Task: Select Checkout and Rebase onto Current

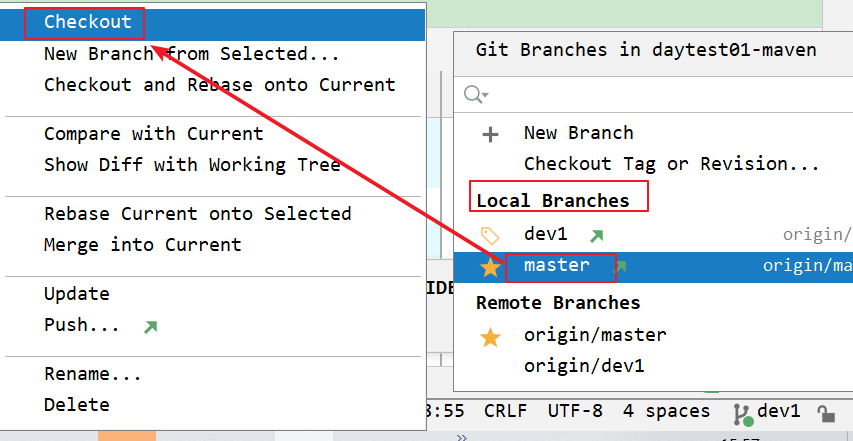Action: point(219,85)
